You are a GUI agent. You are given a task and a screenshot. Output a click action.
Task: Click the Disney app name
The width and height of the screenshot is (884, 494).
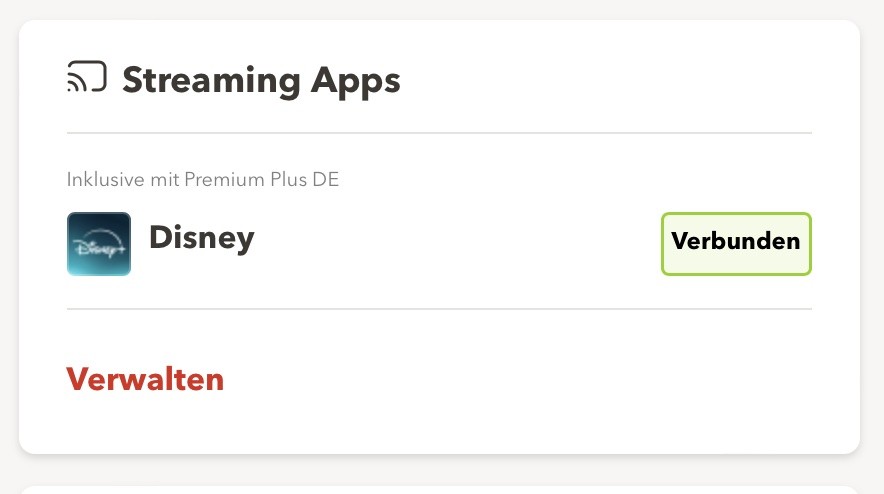(x=201, y=238)
